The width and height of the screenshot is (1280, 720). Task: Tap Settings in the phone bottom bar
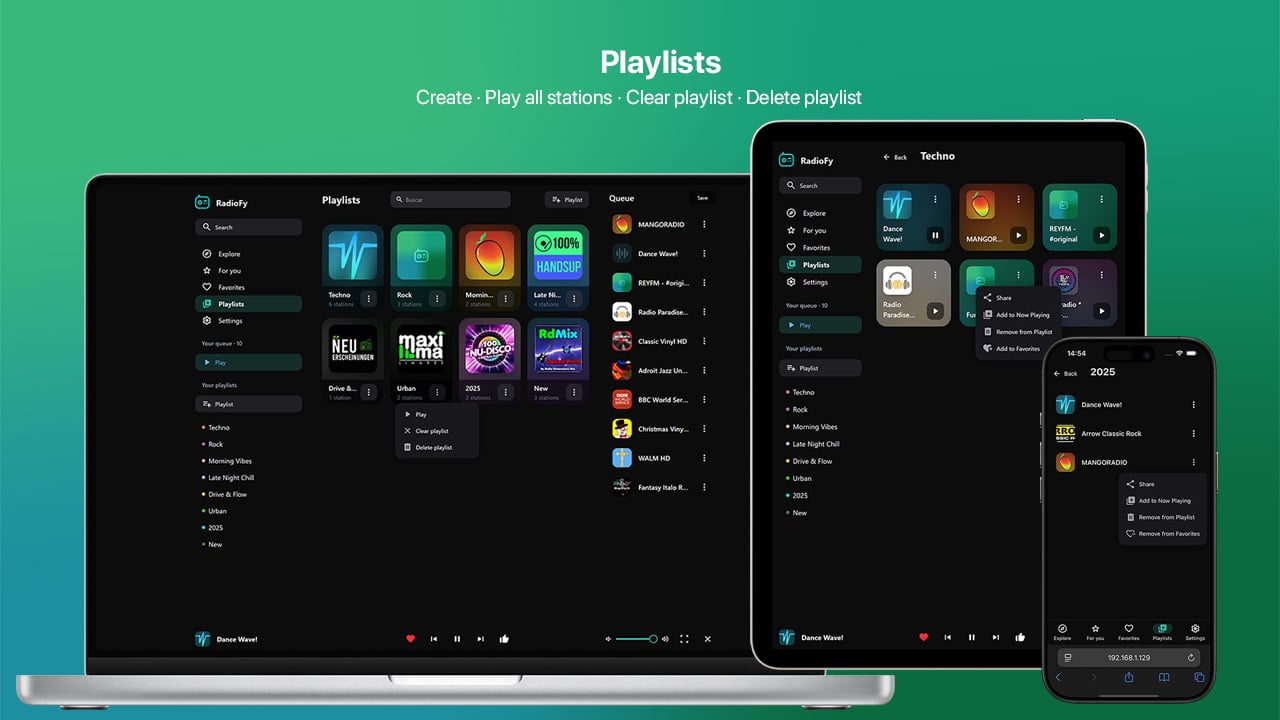(1195, 632)
